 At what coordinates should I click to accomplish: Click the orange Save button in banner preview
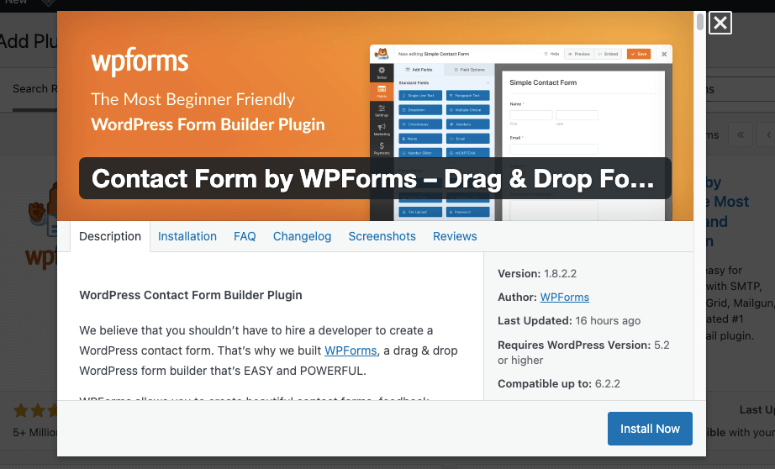pyautogui.click(x=639, y=54)
